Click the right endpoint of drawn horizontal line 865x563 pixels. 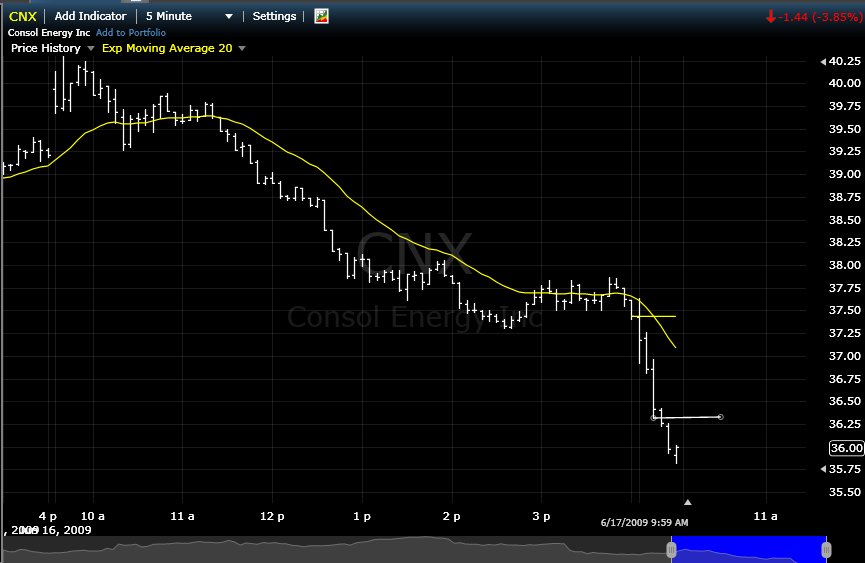(720, 417)
